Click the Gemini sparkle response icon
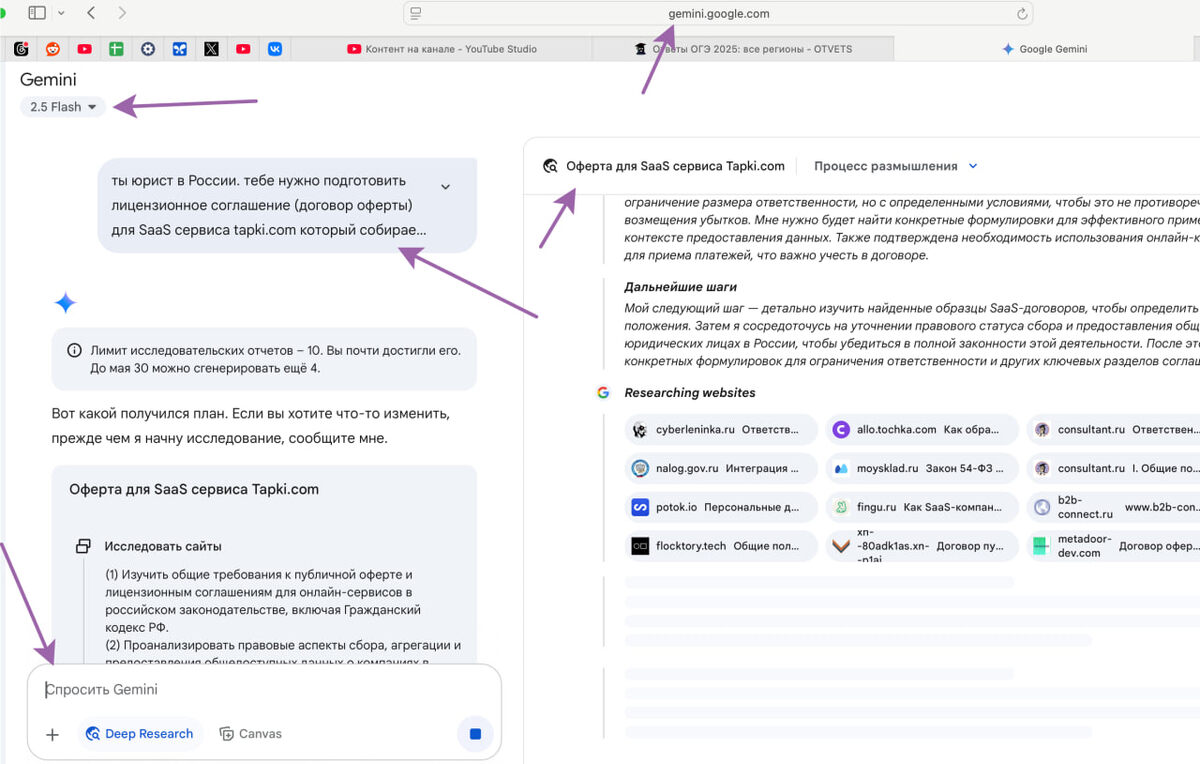Image resolution: width=1200 pixels, height=764 pixels. click(x=65, y=304)
